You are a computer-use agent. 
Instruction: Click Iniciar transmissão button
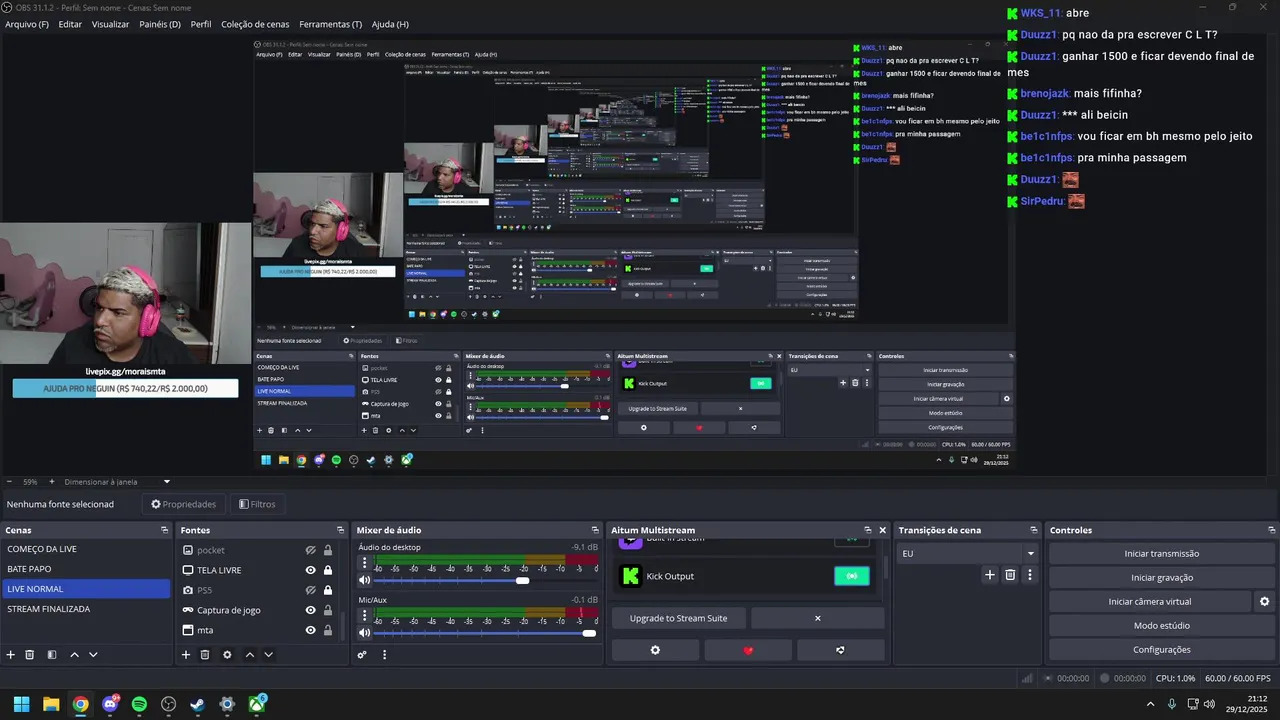1162,554
